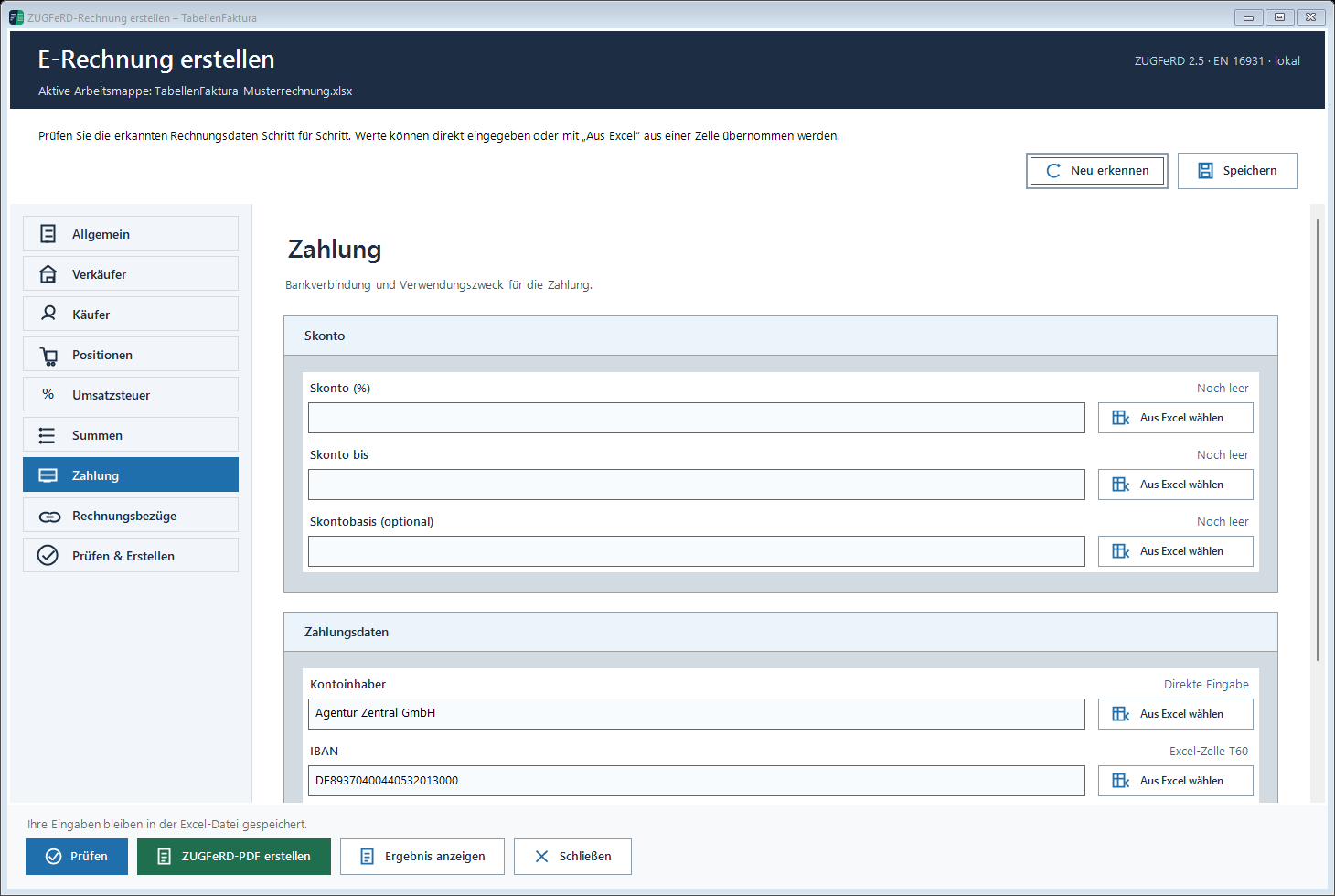The height and width of the screenshot is (896, 1335).
Task: Click the person icon next to Käufer
Action: pos(48,314)
